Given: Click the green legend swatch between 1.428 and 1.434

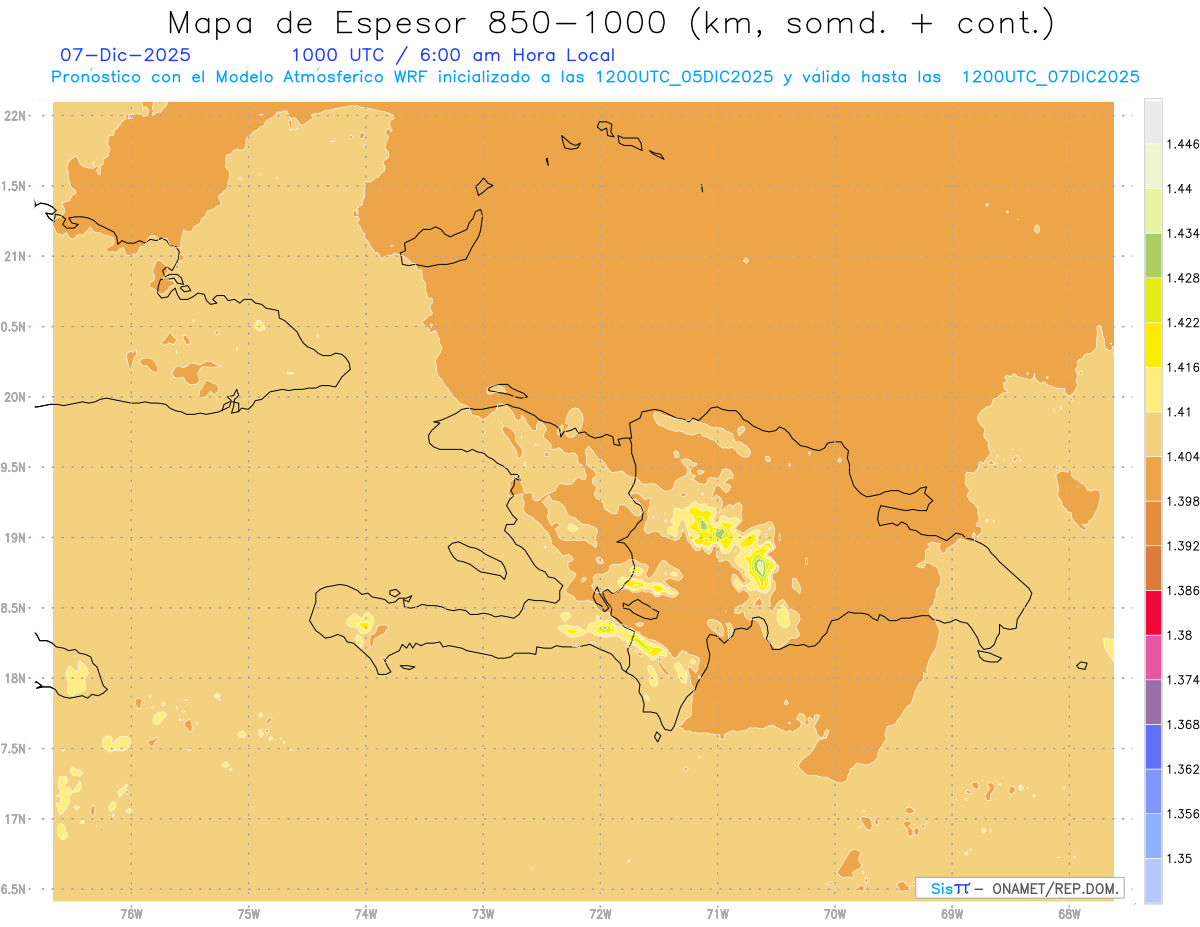Looking at the screenshot, I should [x=1153, y=255].
